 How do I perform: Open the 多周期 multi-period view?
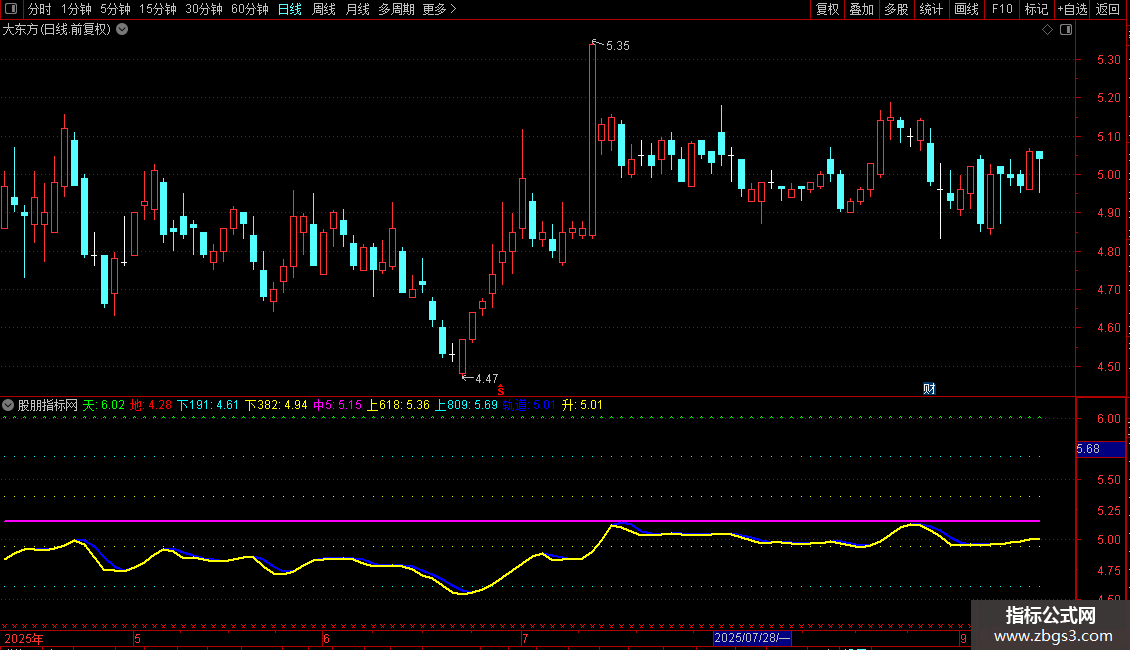tap(396, 9)
